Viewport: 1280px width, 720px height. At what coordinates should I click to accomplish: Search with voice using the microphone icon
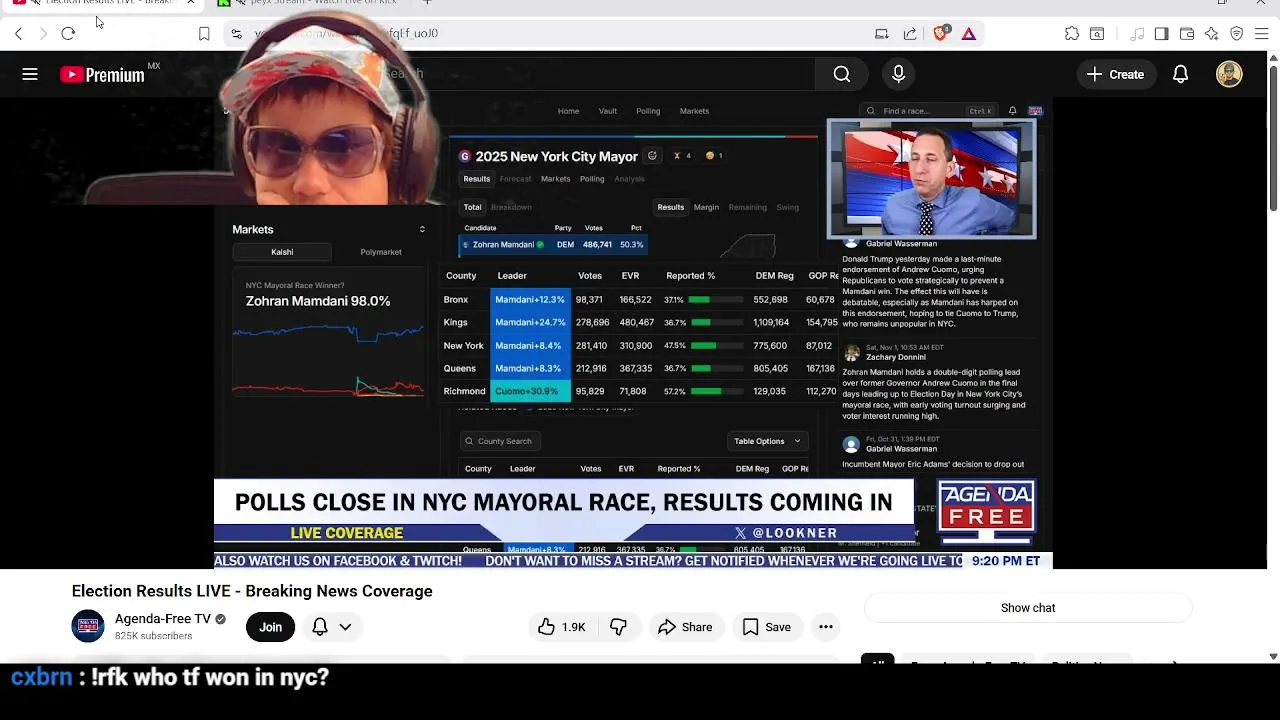tap(898, 74)
